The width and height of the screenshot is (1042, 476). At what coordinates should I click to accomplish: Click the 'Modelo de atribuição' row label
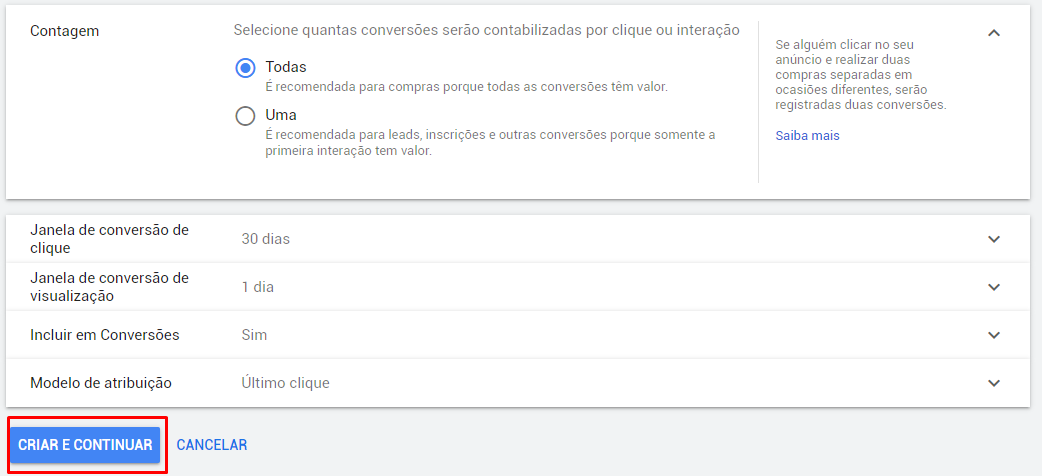point(101,383)
